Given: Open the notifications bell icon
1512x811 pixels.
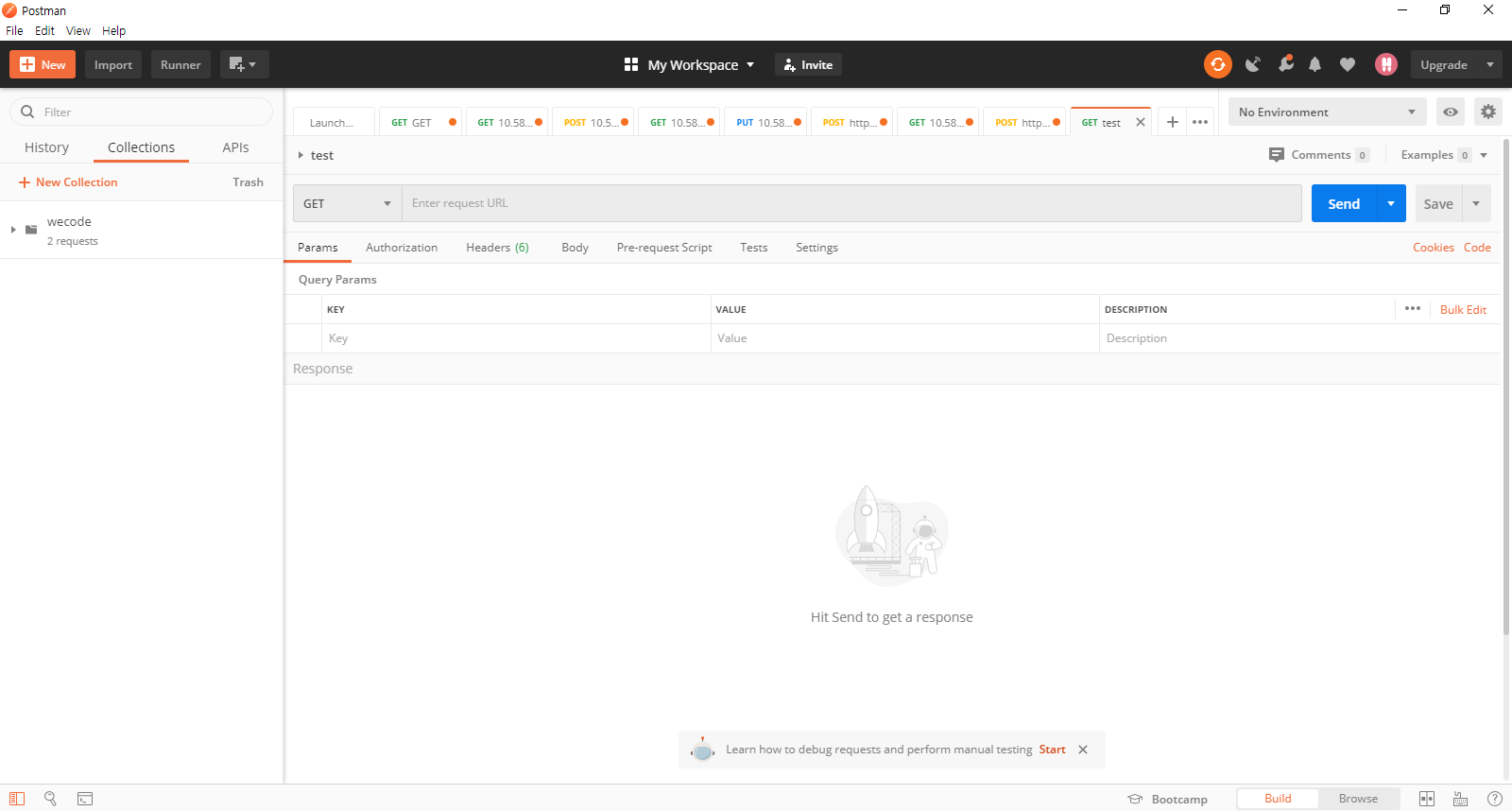Looking at the screenshot, I should (x=1314, y=64).
